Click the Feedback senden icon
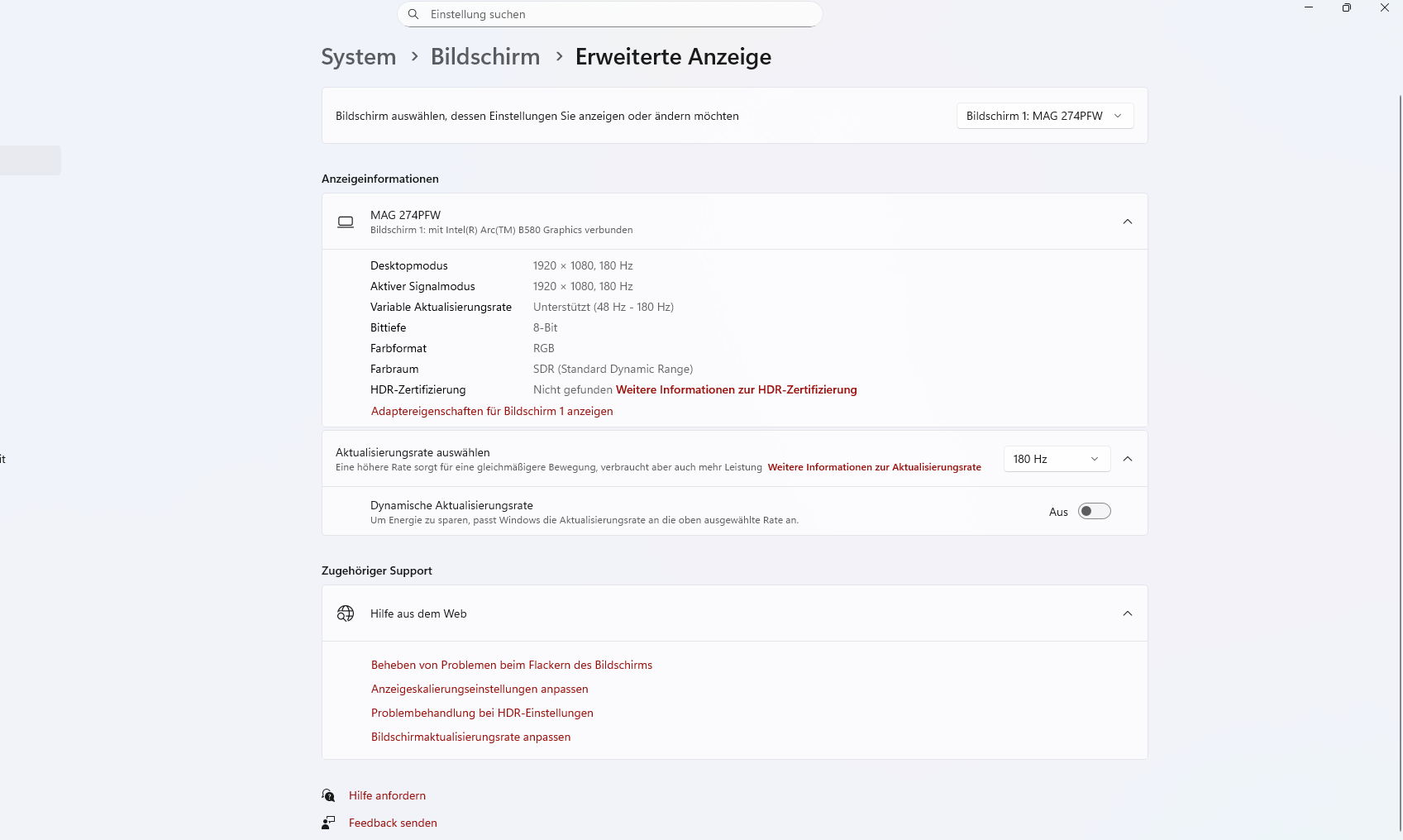The width and height of the screenshot is (1403, 840). 329,823
